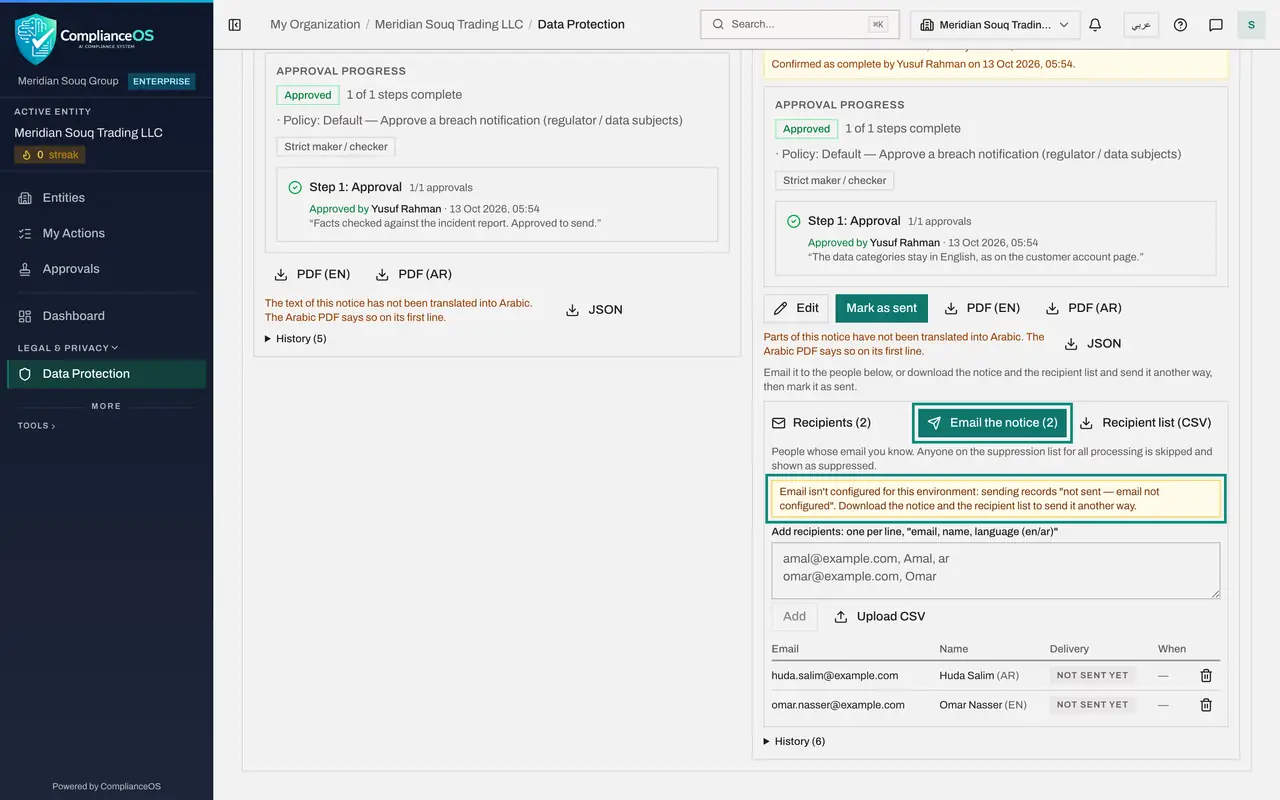The width and height of the screenshot is (1280, 800).
Task: Click the Recipients (2) label
Action: (822, 423)
